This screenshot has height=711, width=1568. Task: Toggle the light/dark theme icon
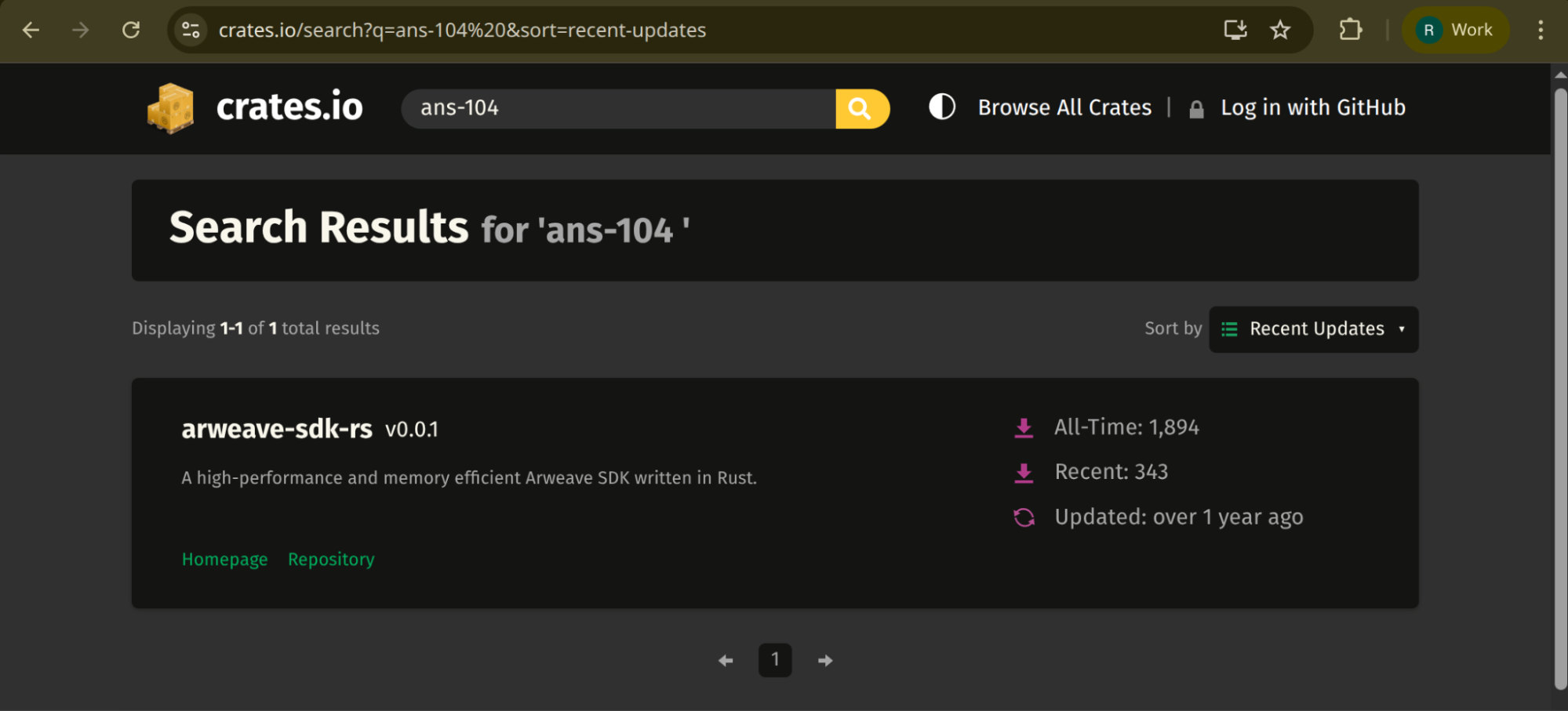pos(942,107)
